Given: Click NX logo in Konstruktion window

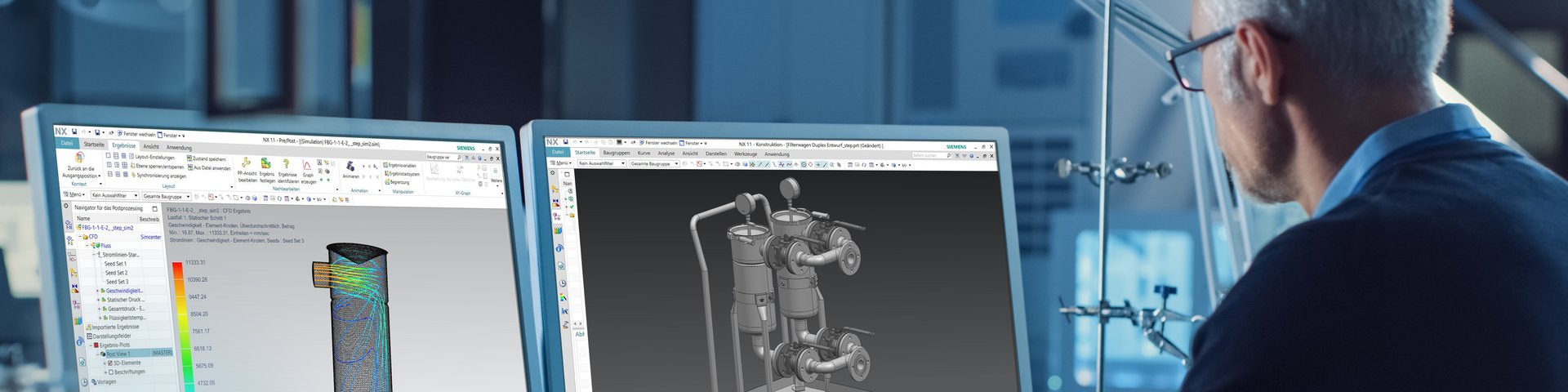Looking at the screenshot, I should click(x=553, y=142).
